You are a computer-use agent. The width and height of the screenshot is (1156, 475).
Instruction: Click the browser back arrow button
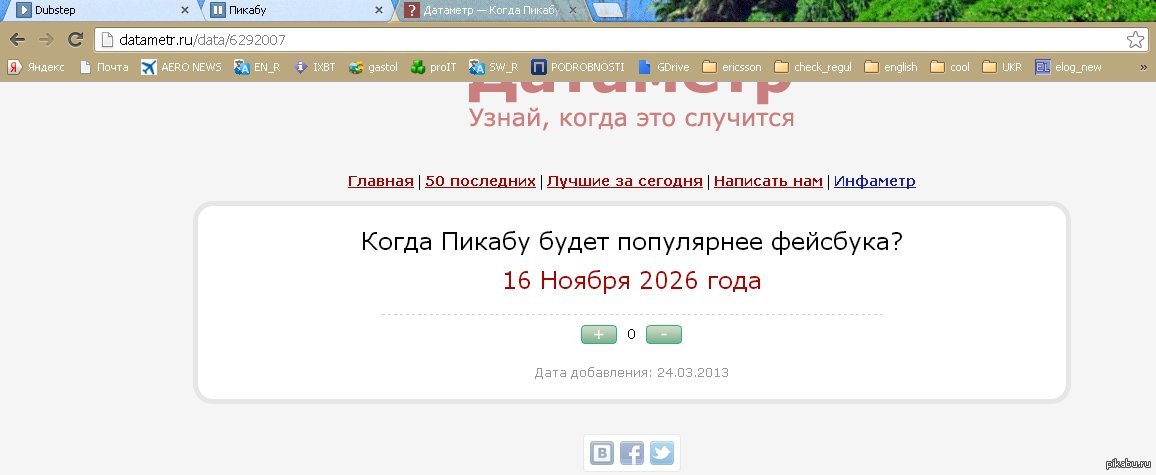click(x=17, y=40)
